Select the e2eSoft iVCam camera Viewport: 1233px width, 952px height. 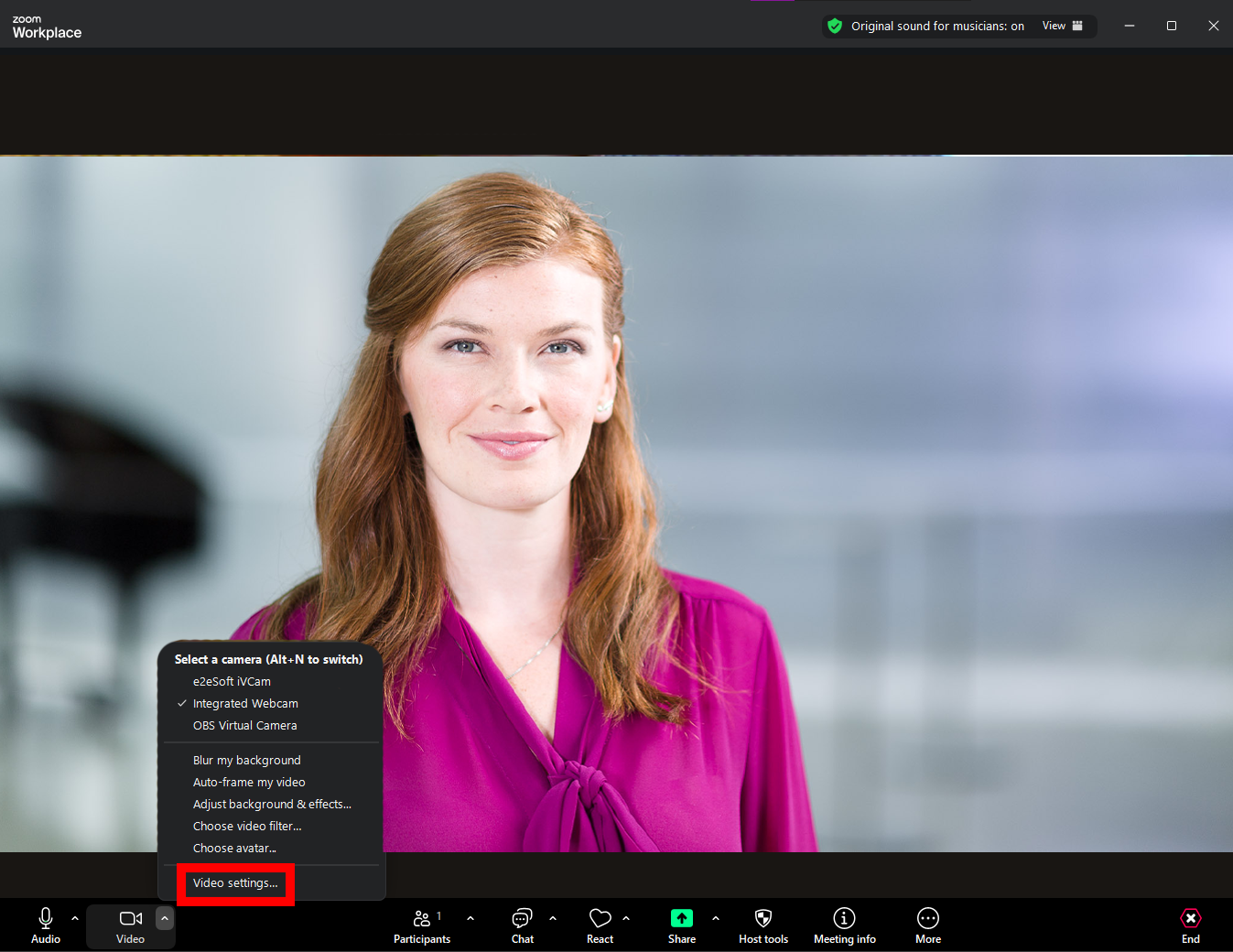[232, 681]
